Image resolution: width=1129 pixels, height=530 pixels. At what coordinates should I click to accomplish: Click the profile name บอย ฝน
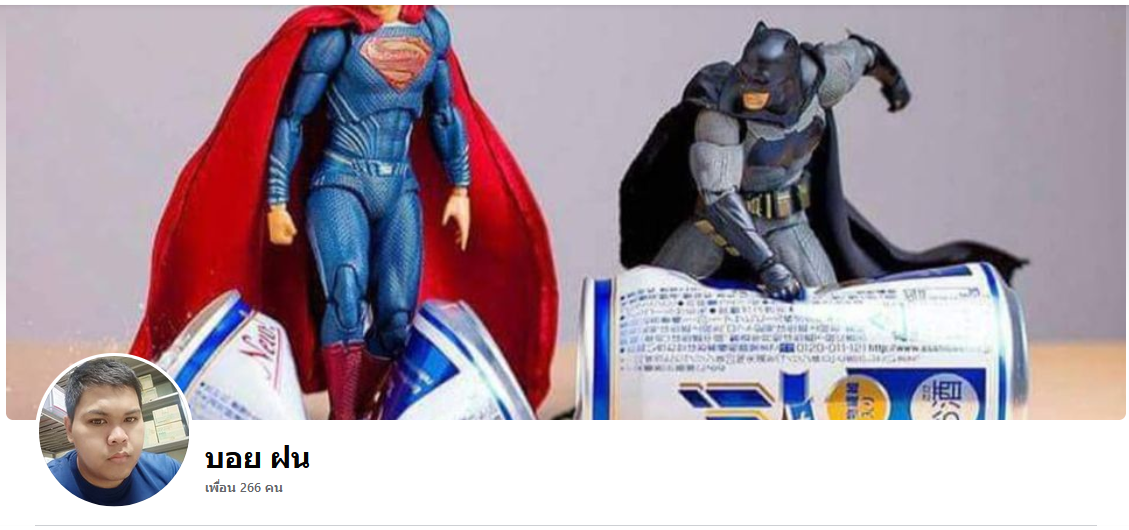coord(257,458)
